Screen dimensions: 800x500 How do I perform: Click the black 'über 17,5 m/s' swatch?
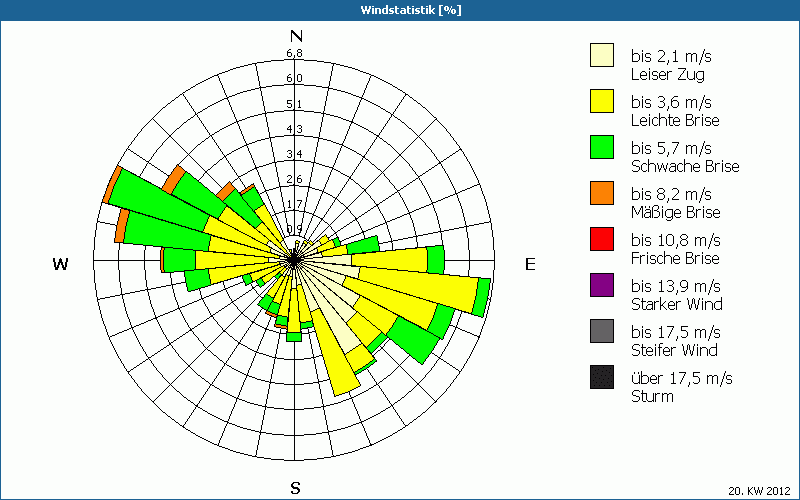coord(602,377)
